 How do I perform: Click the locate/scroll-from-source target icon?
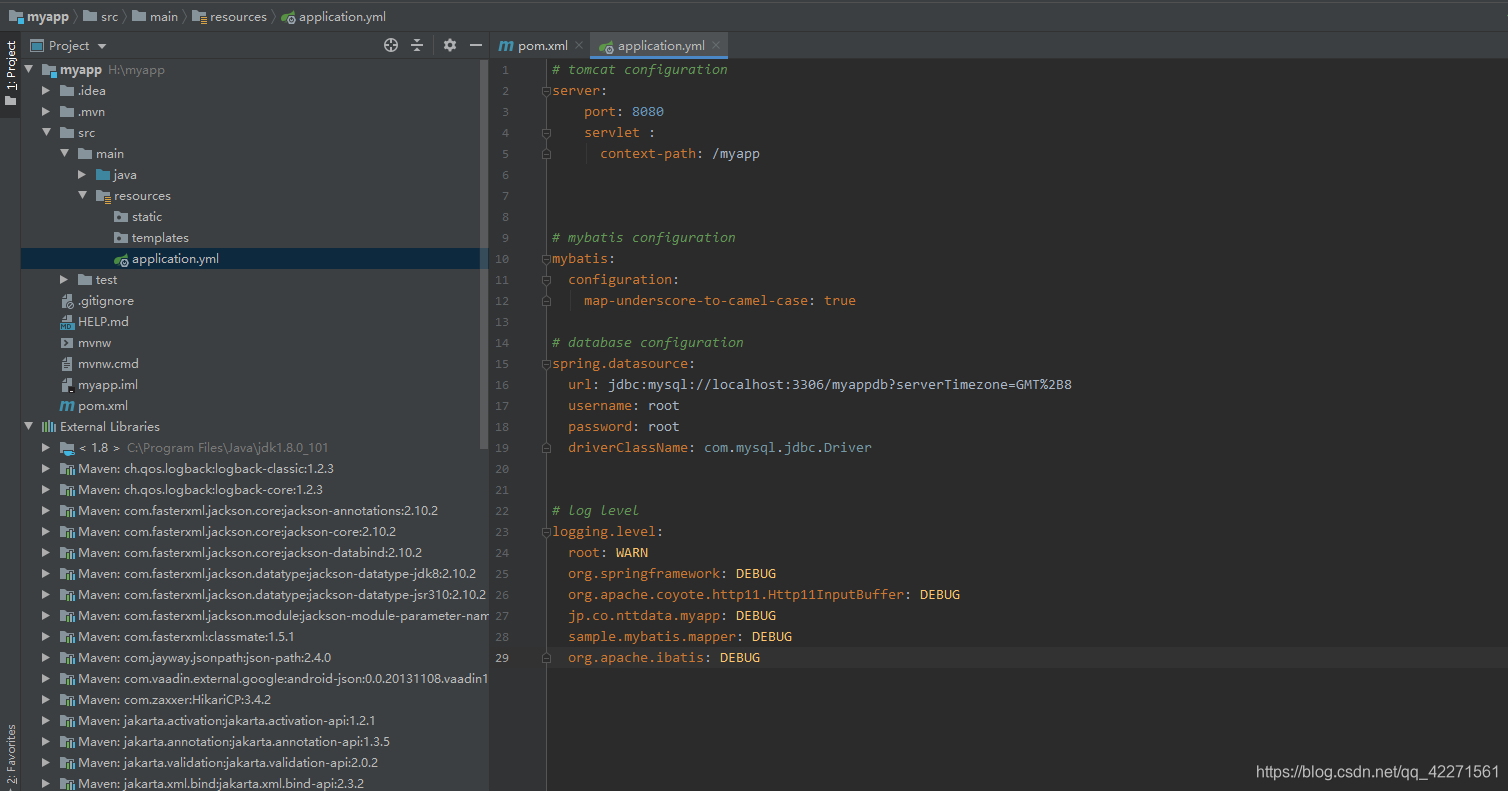point(391,45)
